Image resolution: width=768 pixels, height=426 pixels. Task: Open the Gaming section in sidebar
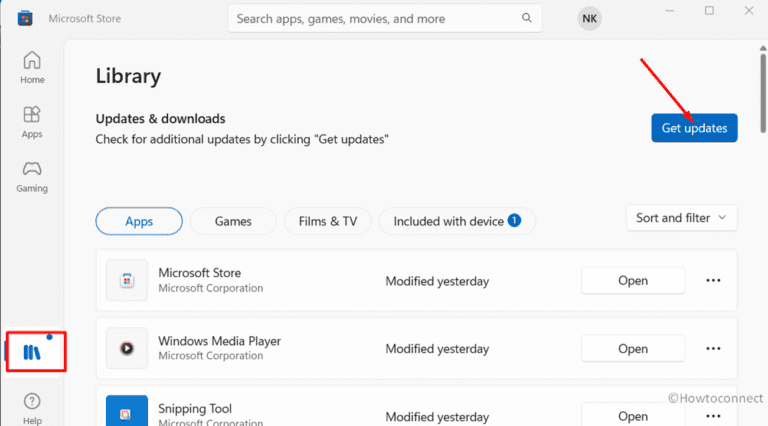click(x=32, y=177)
